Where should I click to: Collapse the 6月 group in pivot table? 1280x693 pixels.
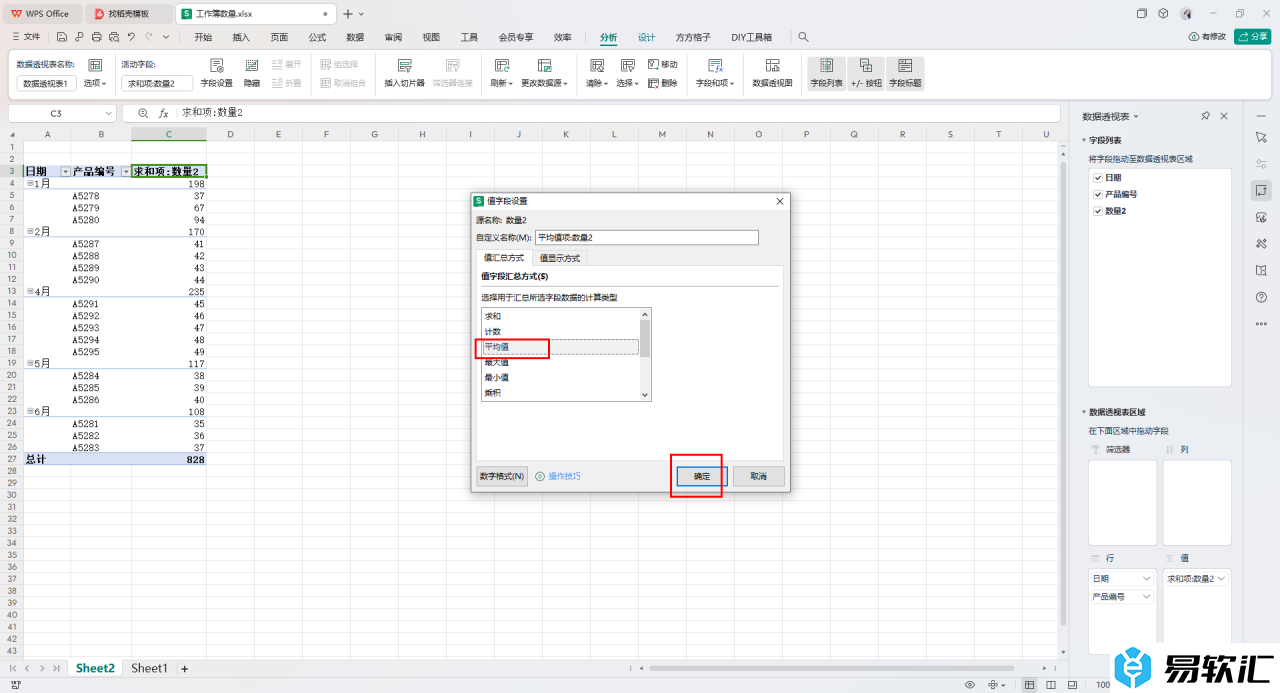pos(30,411)
